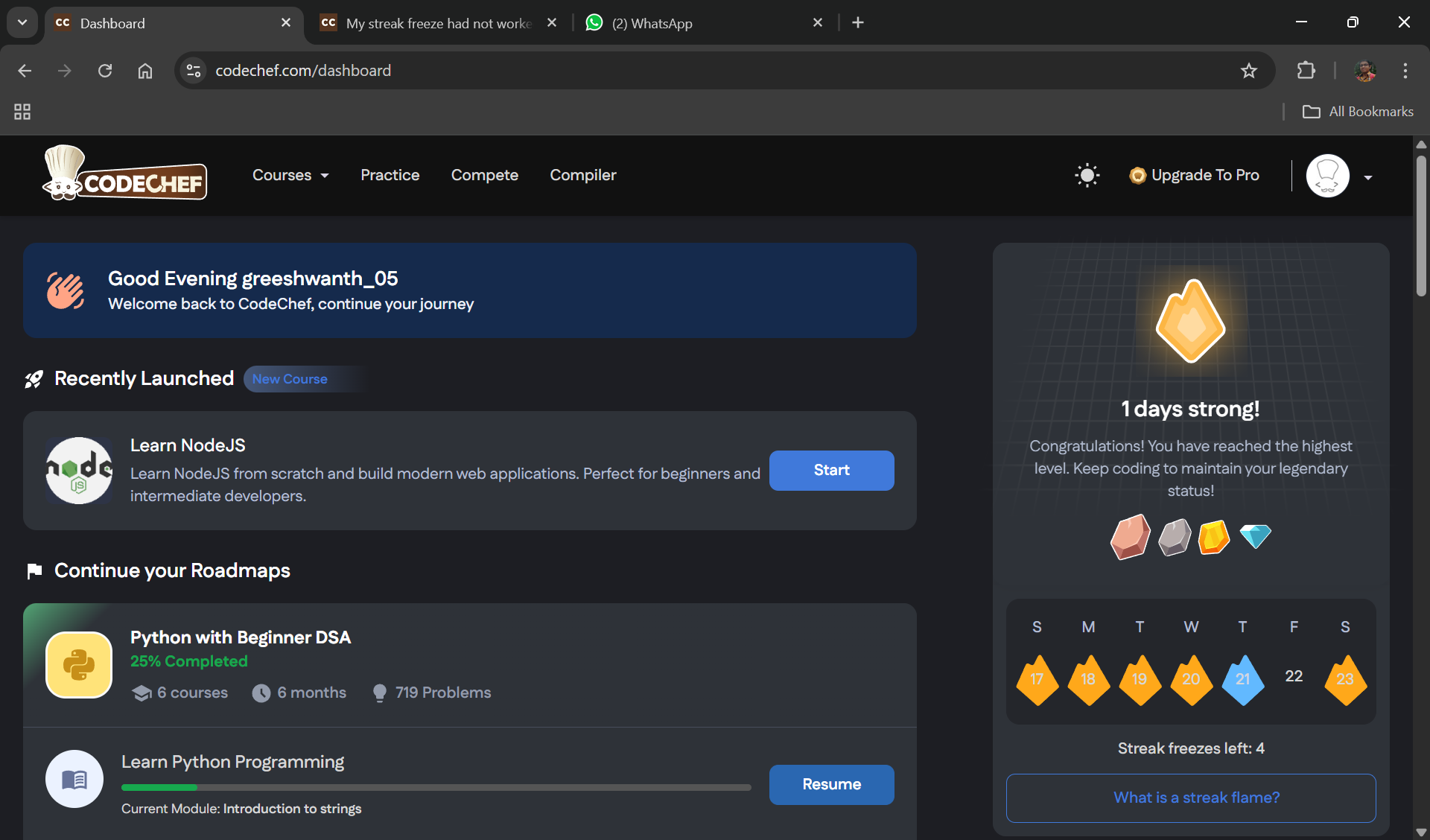Click the streak flame icon
Viewport: 1430px width, 840px height.
1190,322
